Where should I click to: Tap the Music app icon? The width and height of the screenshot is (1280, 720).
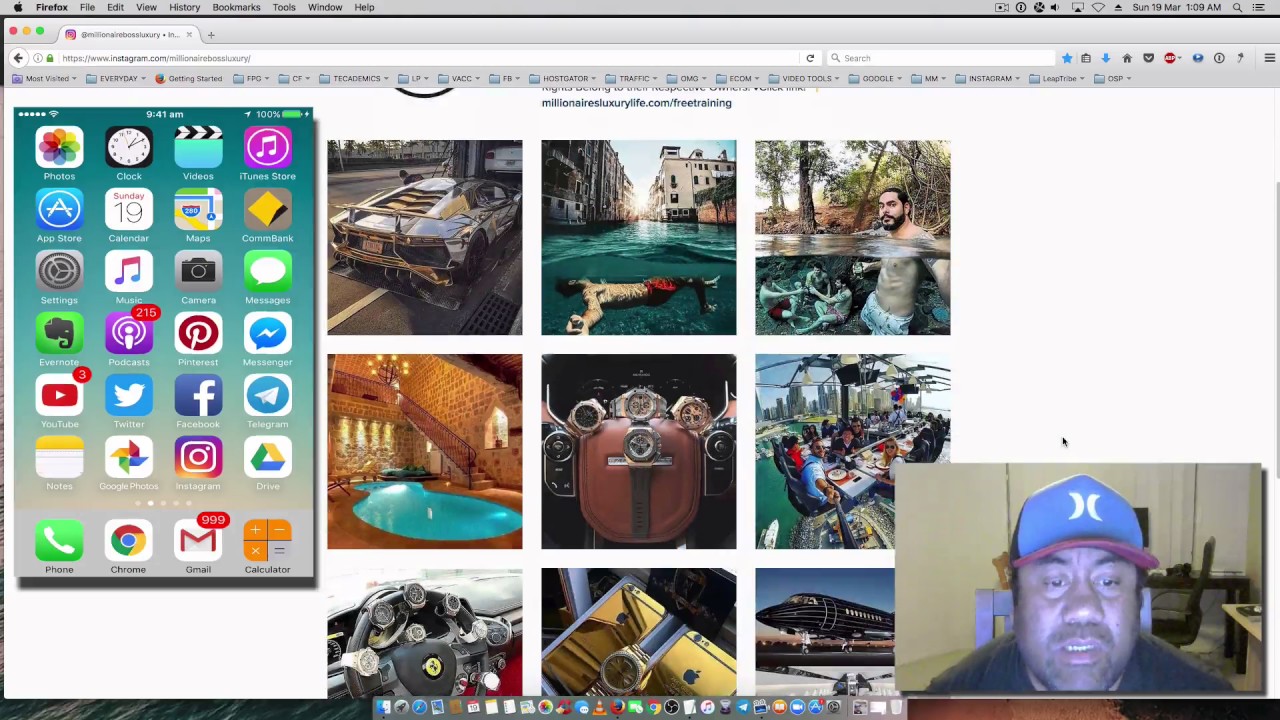[129, 272]
